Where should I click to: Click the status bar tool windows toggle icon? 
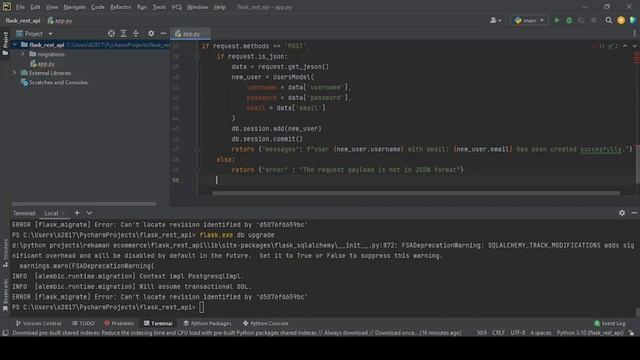(x=5, y=333)
